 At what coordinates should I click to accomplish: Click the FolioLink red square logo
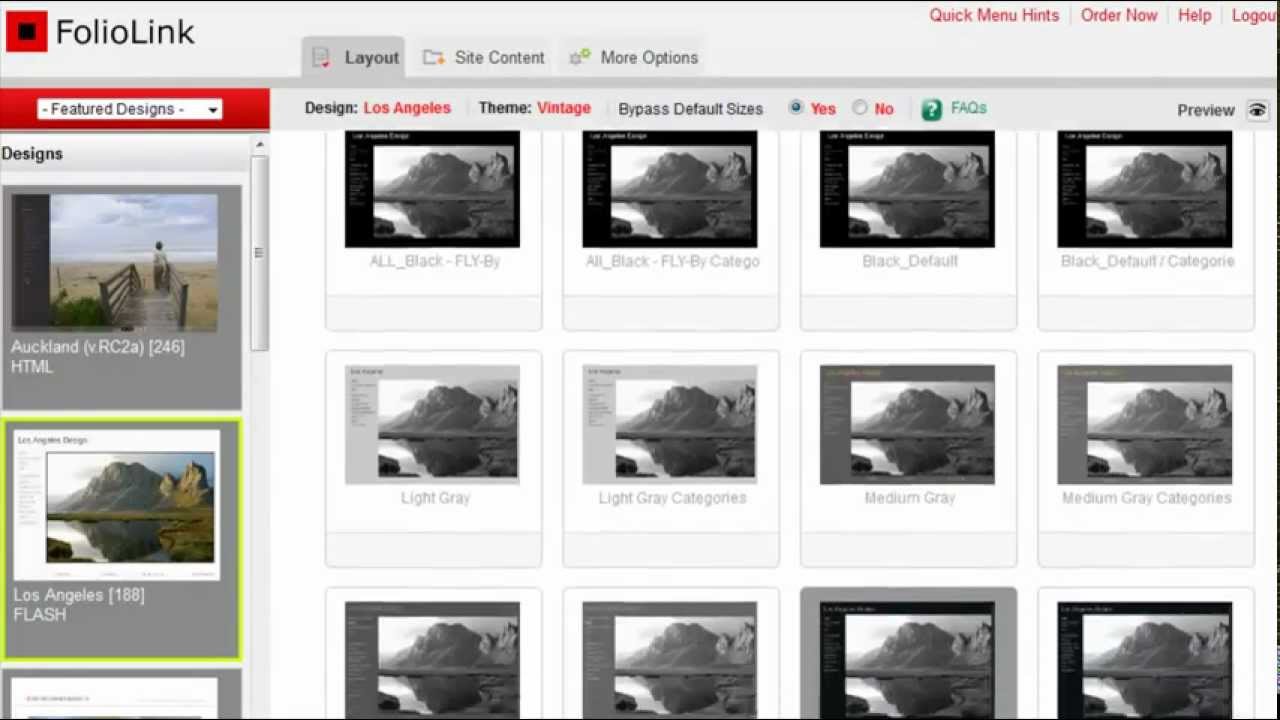[x=27, y=32]
